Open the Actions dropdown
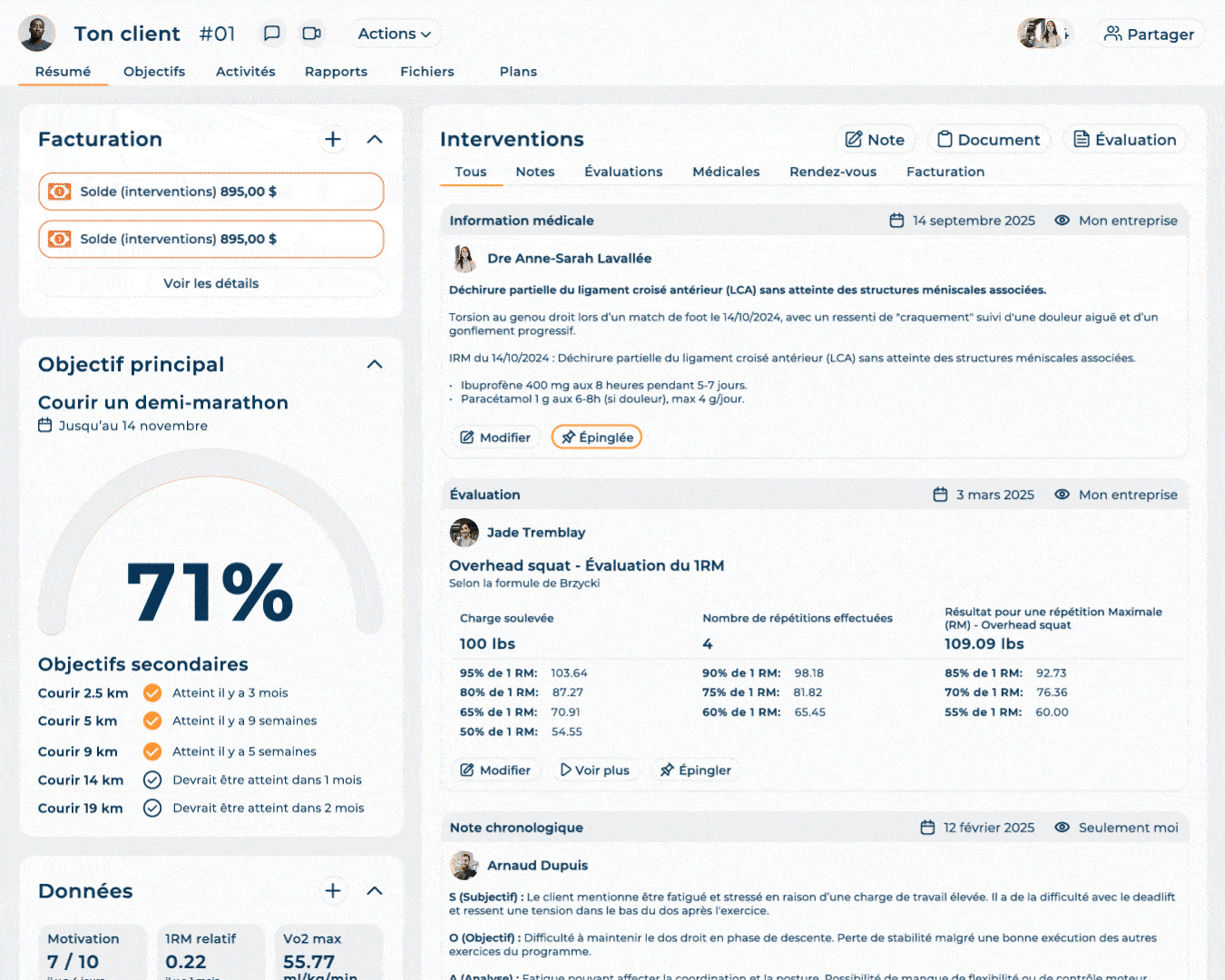The image size is (1225, 980). (x=394, y=33)
